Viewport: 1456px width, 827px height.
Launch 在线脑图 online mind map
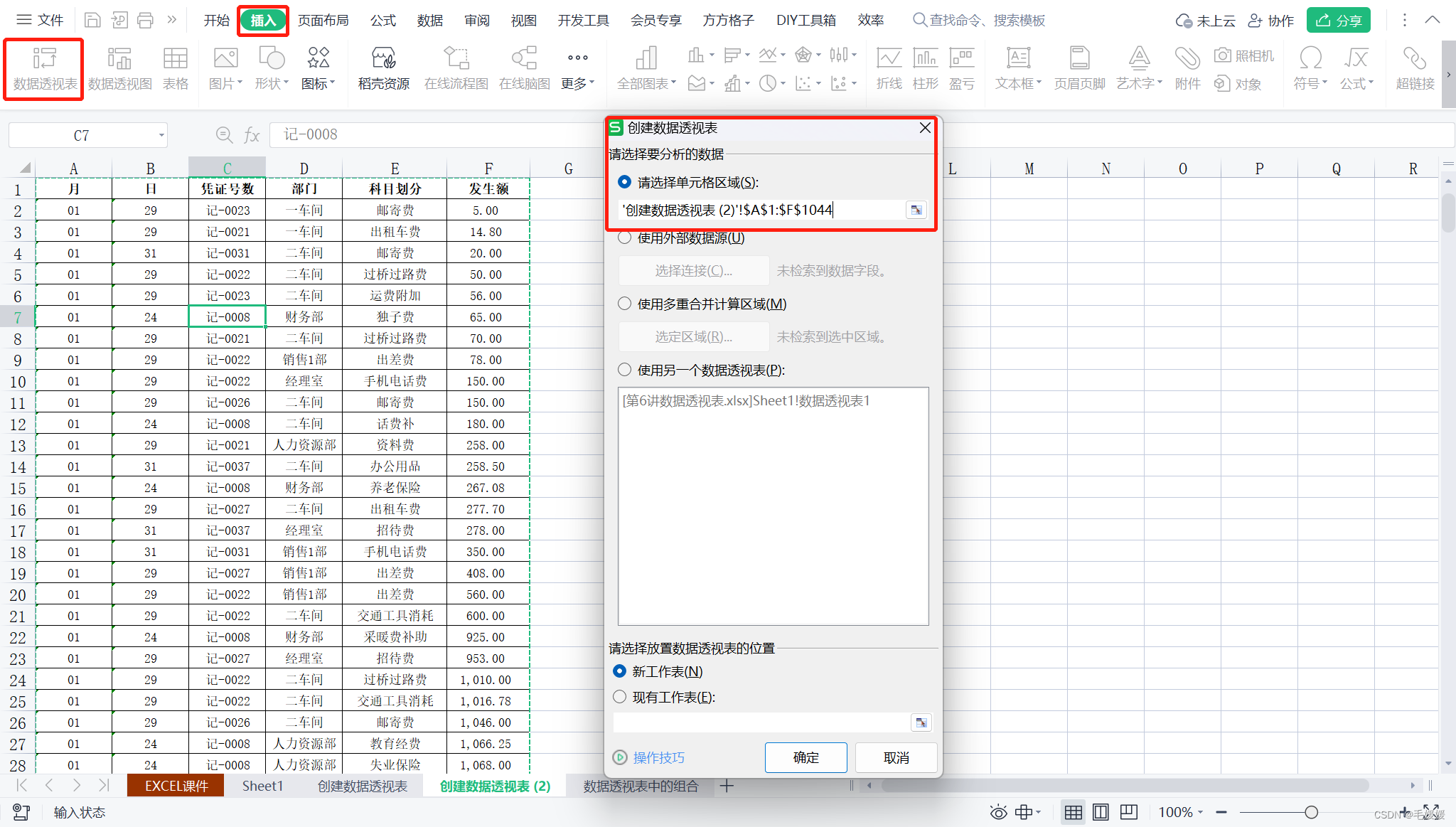525,69
